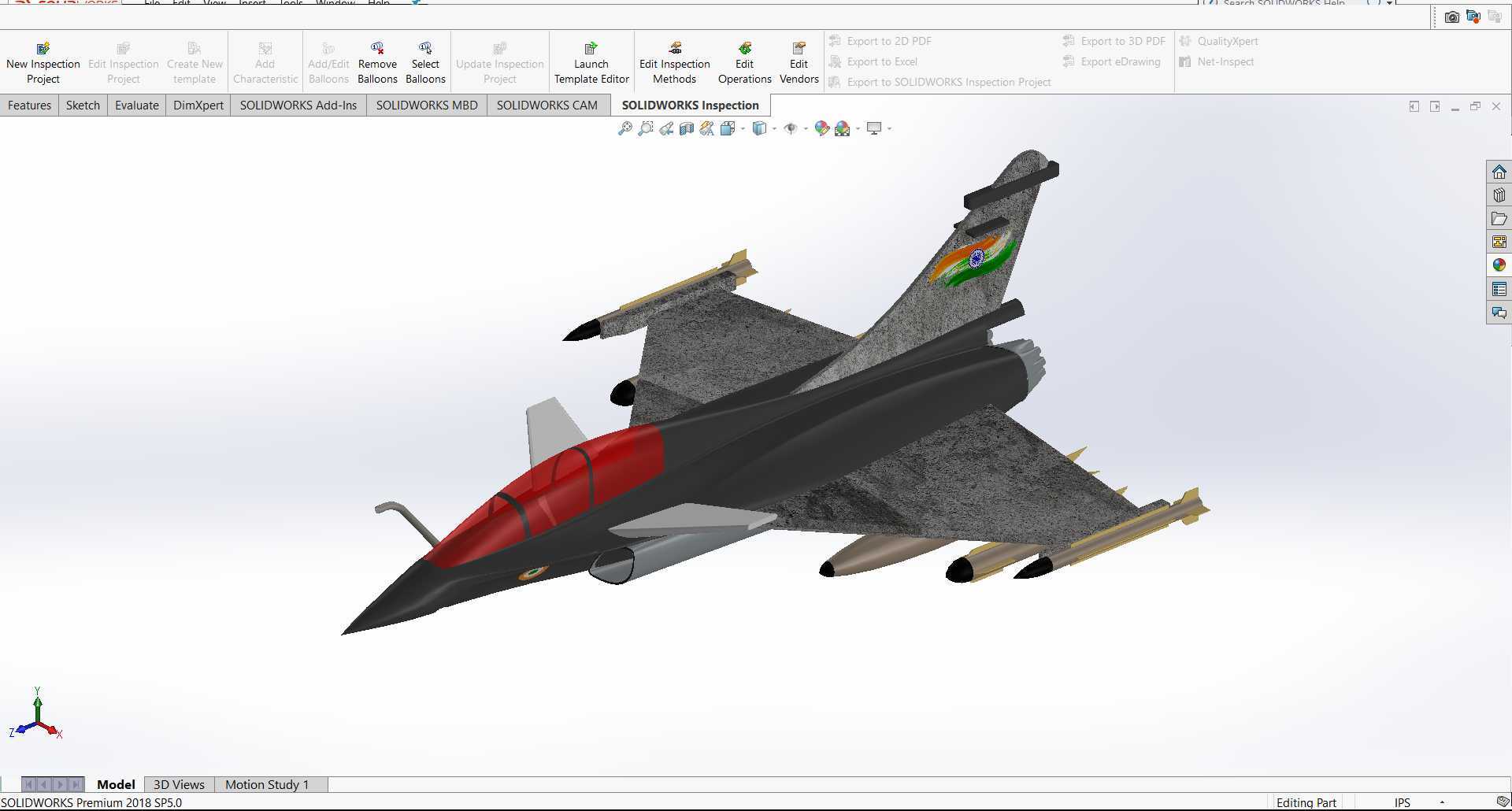Click the Add Characteristic tool
The image size is (1512, 811).
(x=265, y=63)
